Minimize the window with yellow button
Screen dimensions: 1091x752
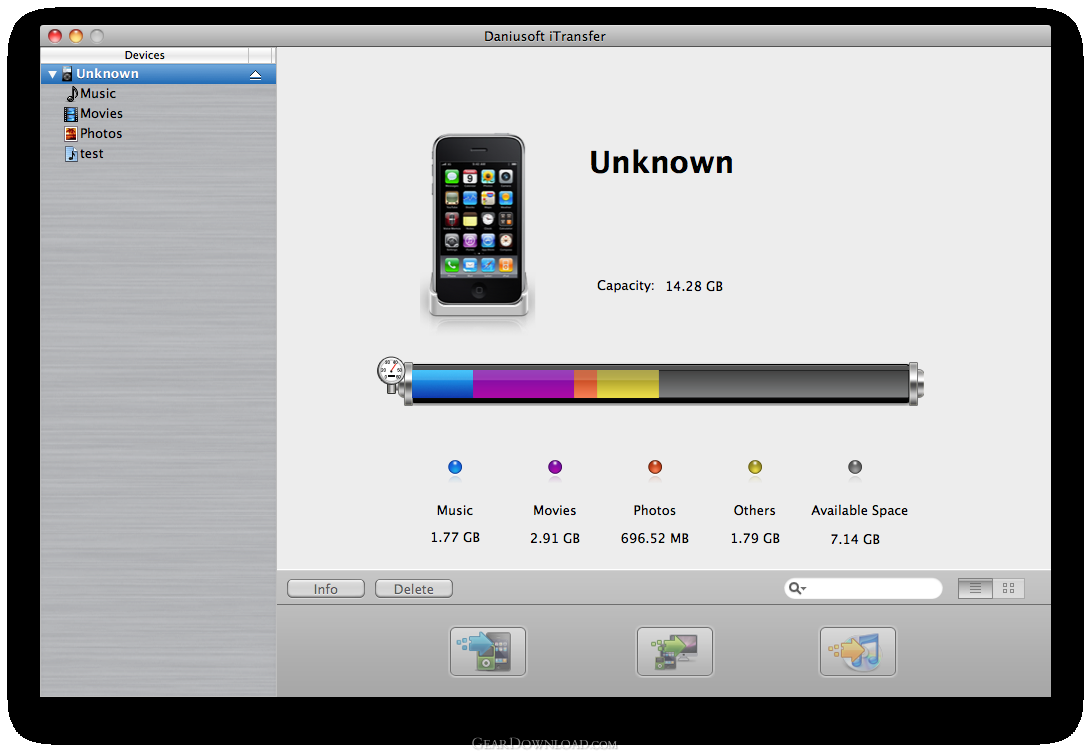pyautogui.click(x=76, y=35)
